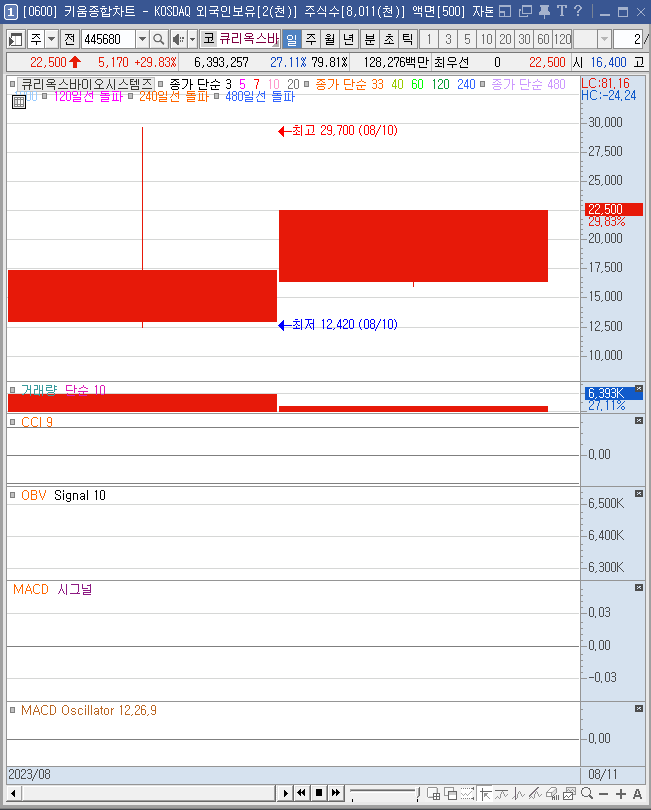Click the left scroll arrow of horizontal scrollbar

pos(13,793)
